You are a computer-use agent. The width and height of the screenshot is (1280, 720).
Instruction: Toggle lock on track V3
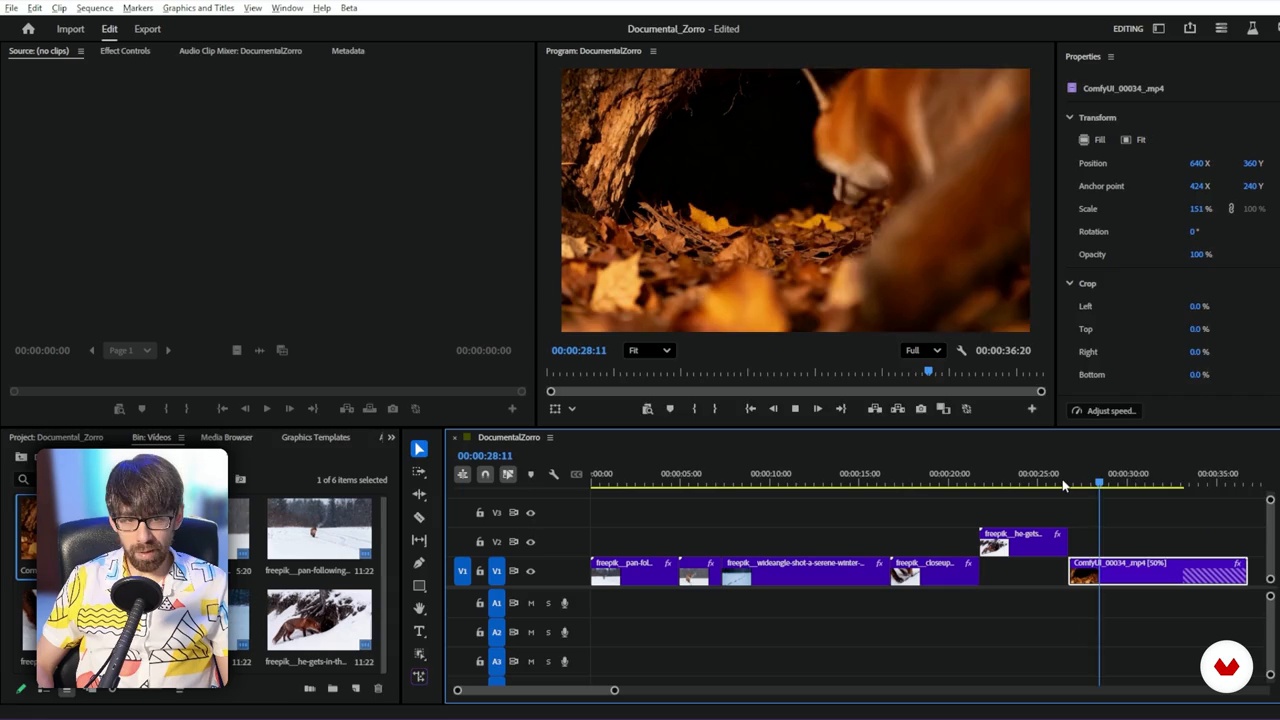tap(480, 513)
